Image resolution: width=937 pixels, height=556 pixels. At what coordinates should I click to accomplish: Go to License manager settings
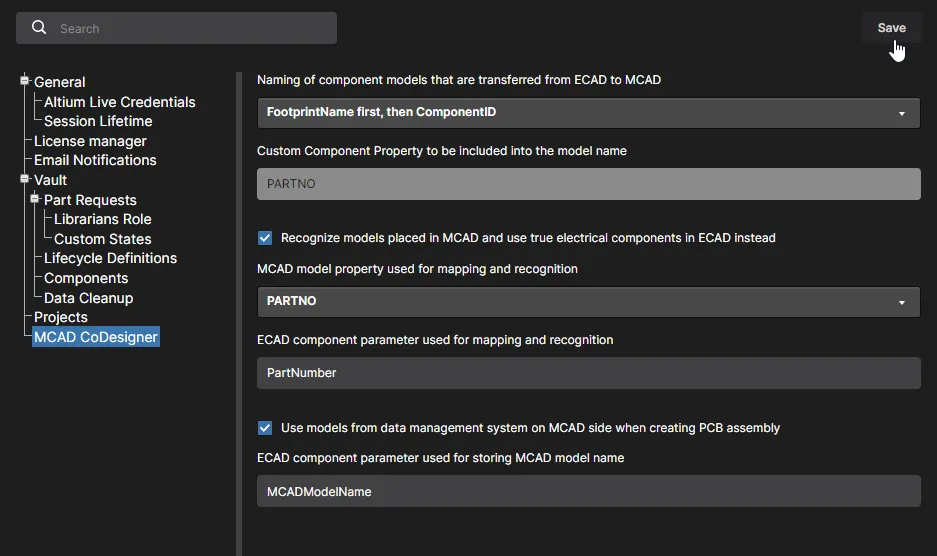[90, 141]
